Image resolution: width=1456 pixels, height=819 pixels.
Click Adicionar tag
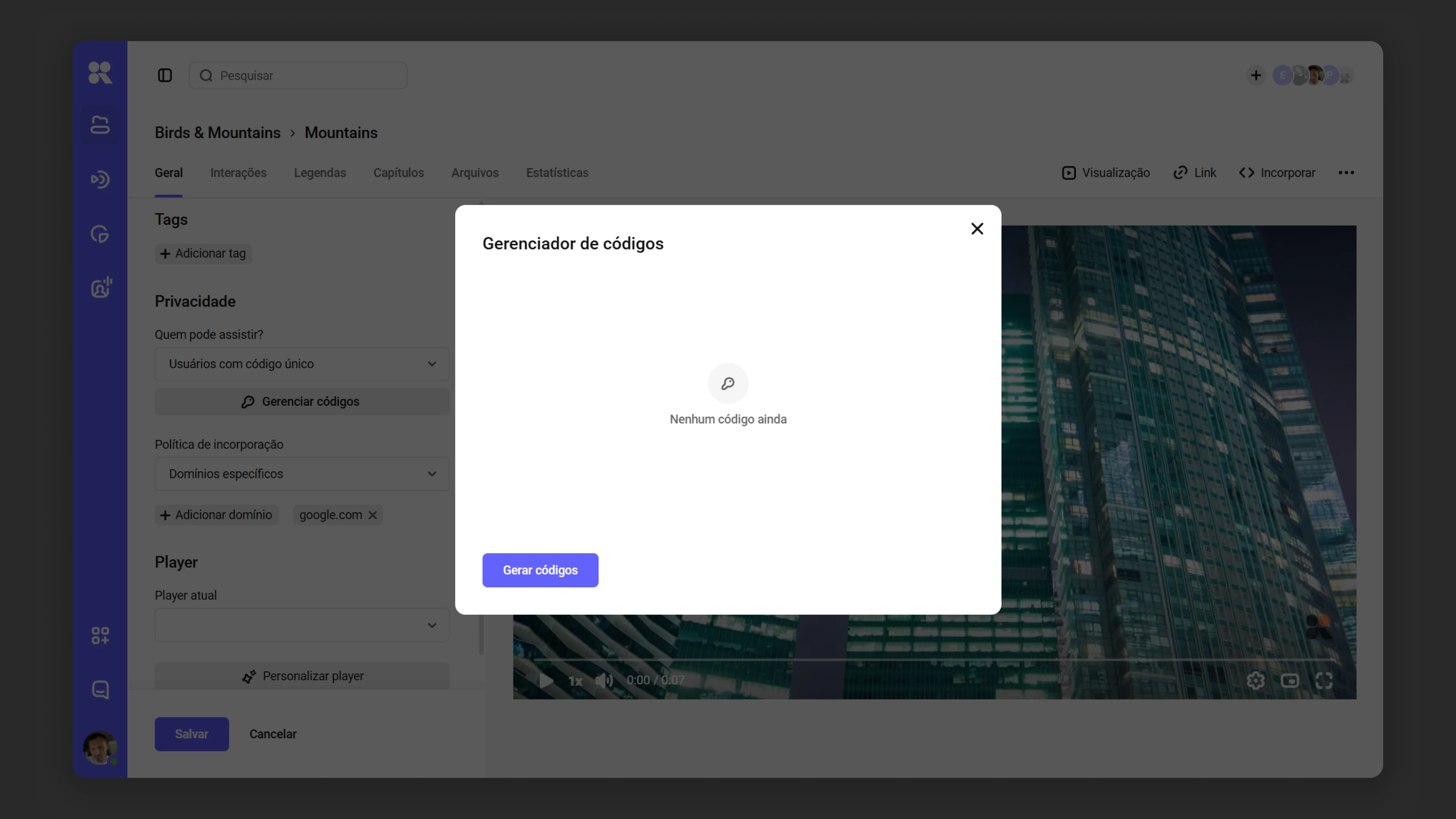pos(204,254)
